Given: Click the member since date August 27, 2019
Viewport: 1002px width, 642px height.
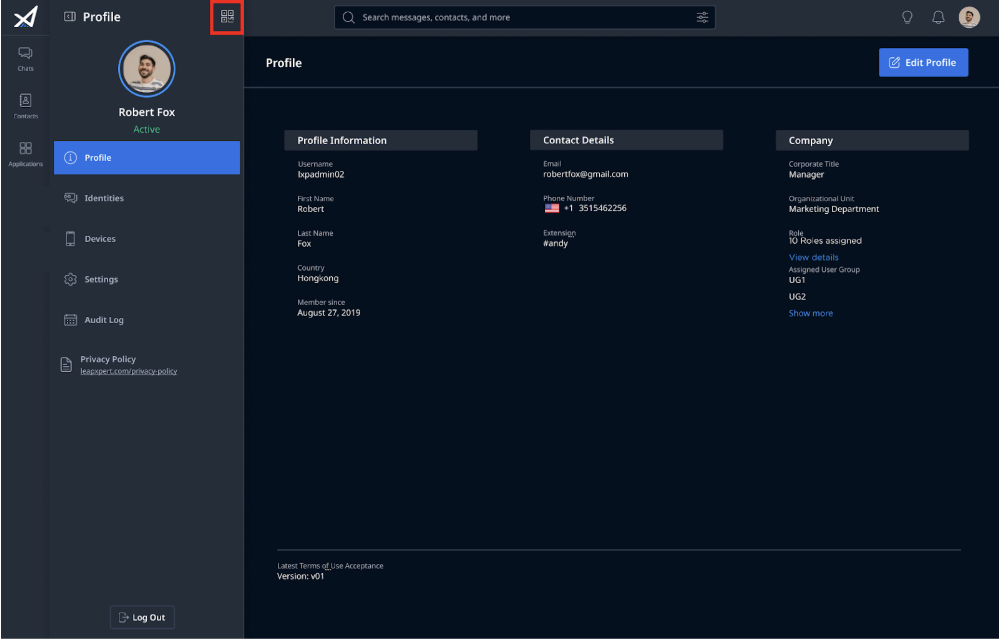Looking at the screenshot, I should click(329, 313).
